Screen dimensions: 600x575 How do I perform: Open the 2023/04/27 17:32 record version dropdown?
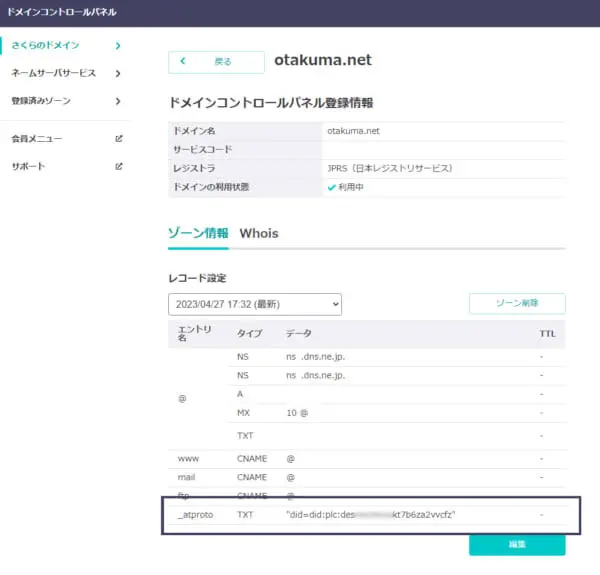[x=255, y=305]
